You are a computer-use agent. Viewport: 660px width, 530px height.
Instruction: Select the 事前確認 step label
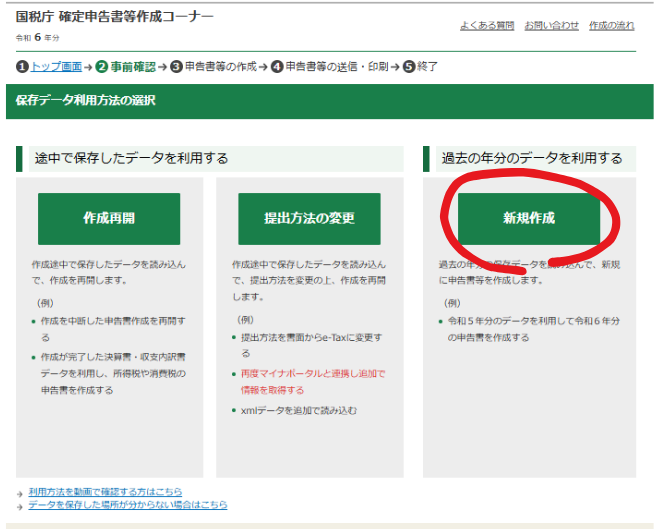point(133,67)
